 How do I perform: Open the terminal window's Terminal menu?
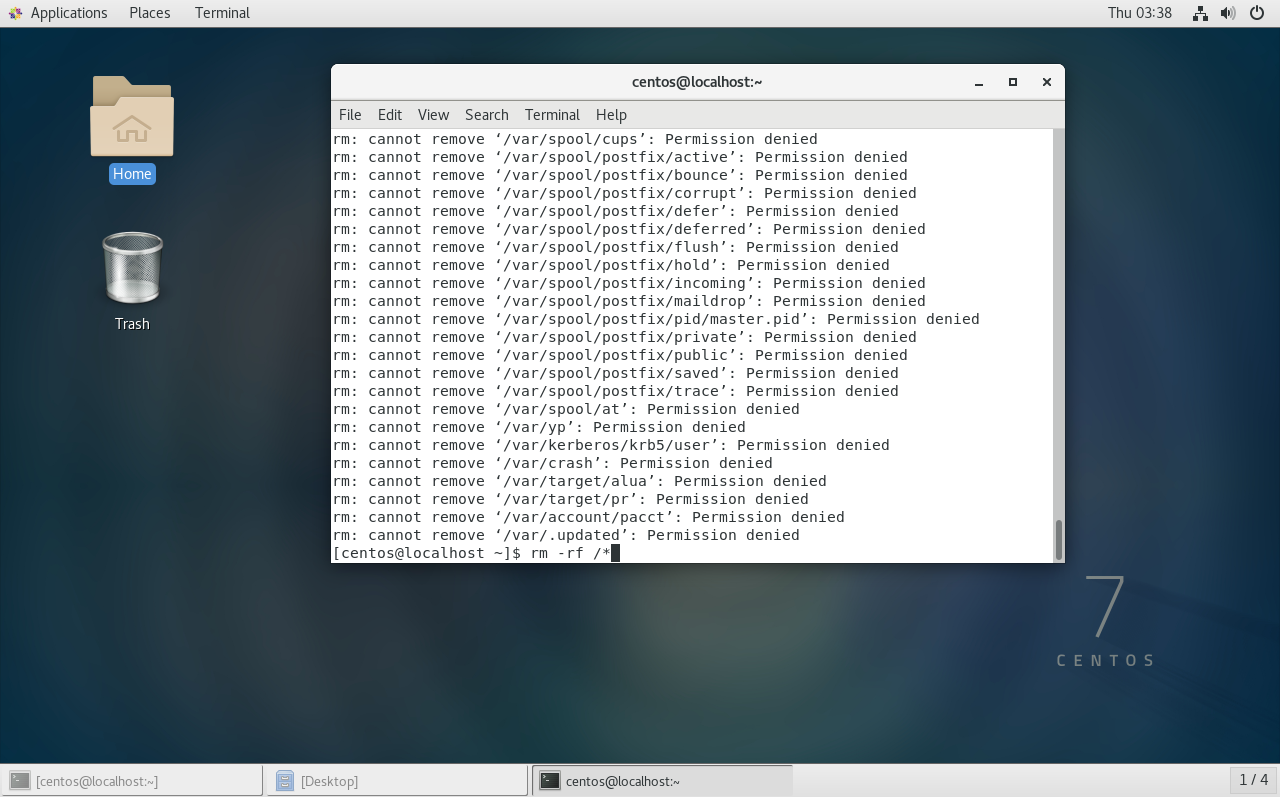tap(552, 115)
